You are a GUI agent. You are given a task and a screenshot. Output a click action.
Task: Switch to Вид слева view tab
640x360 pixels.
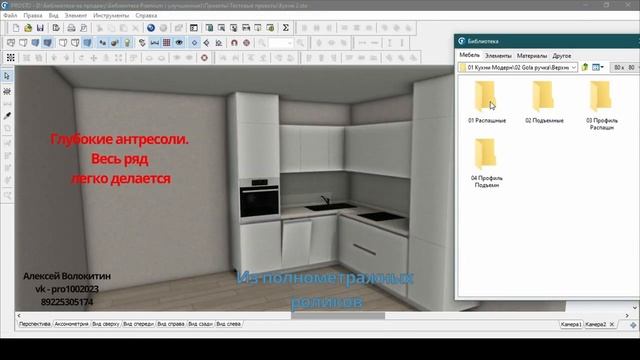229,324
